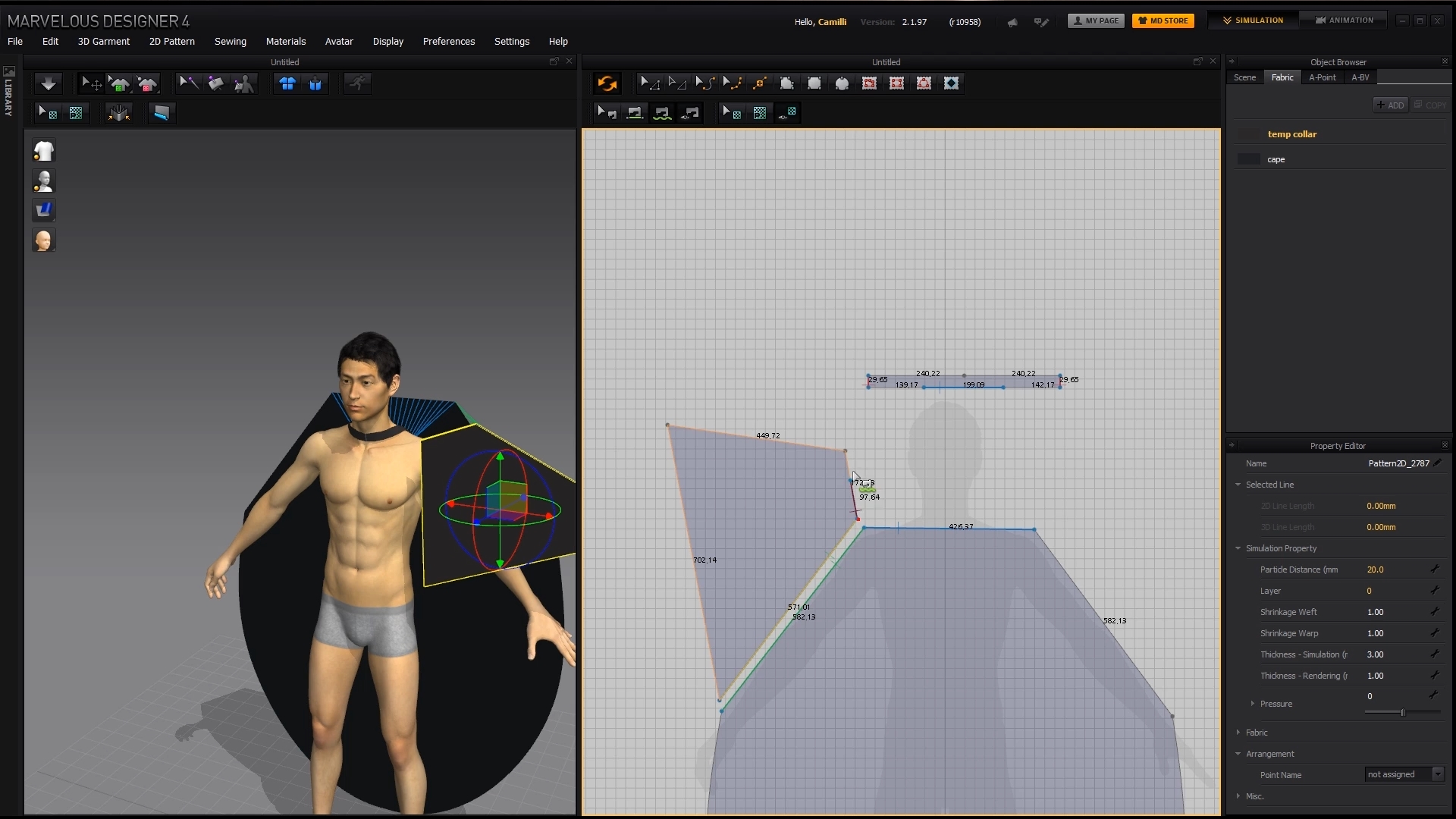1456x819 pixels.
Task: Expand the Fabric section in Property Editor
Action: pos(1238,733)
